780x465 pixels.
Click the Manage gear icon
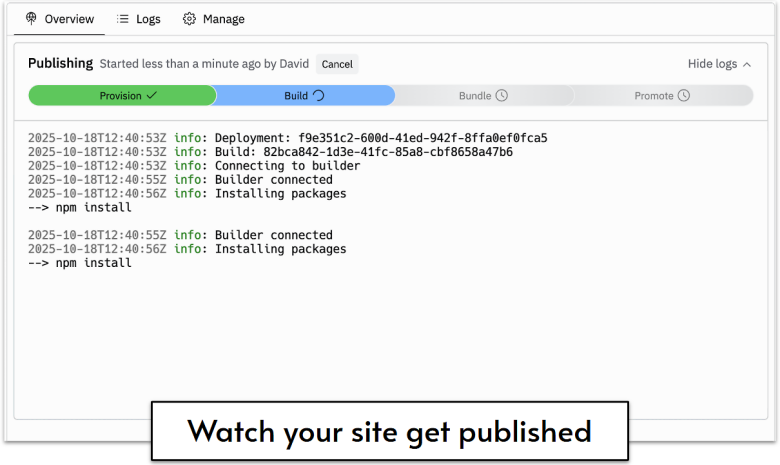(189, 19)
